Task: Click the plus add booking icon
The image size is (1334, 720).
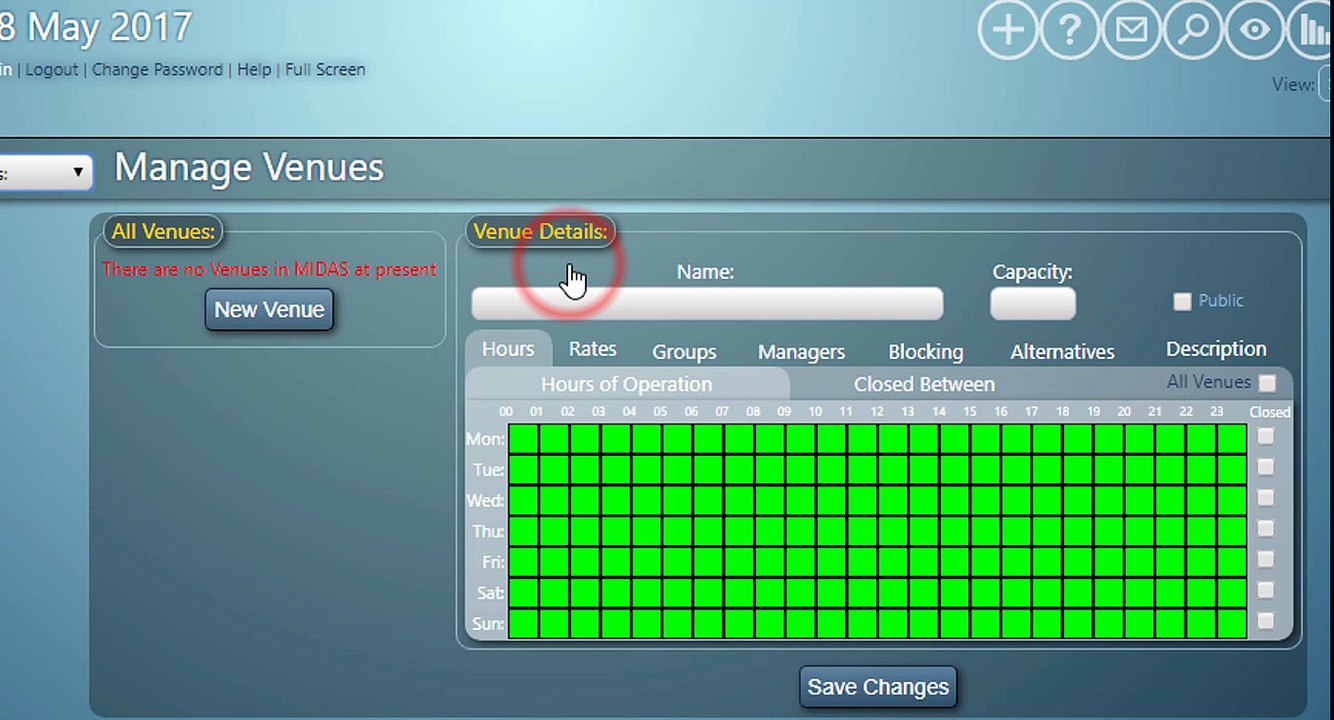Action: pos(1007,31)
